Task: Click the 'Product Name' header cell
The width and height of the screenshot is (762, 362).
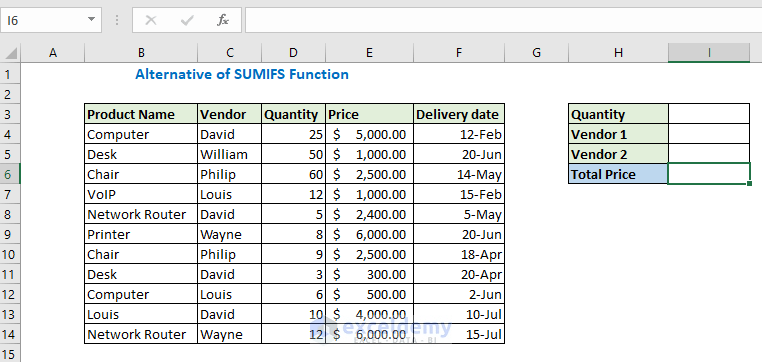Action: tap(141, 114)
